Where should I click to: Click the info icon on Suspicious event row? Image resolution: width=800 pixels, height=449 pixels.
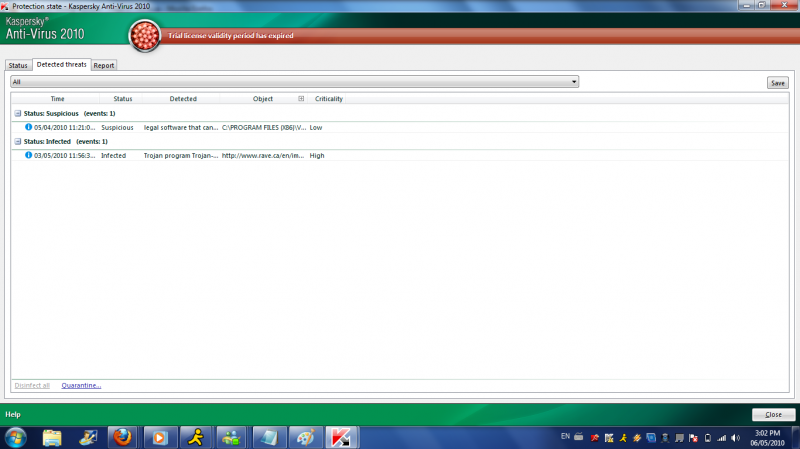29,127
